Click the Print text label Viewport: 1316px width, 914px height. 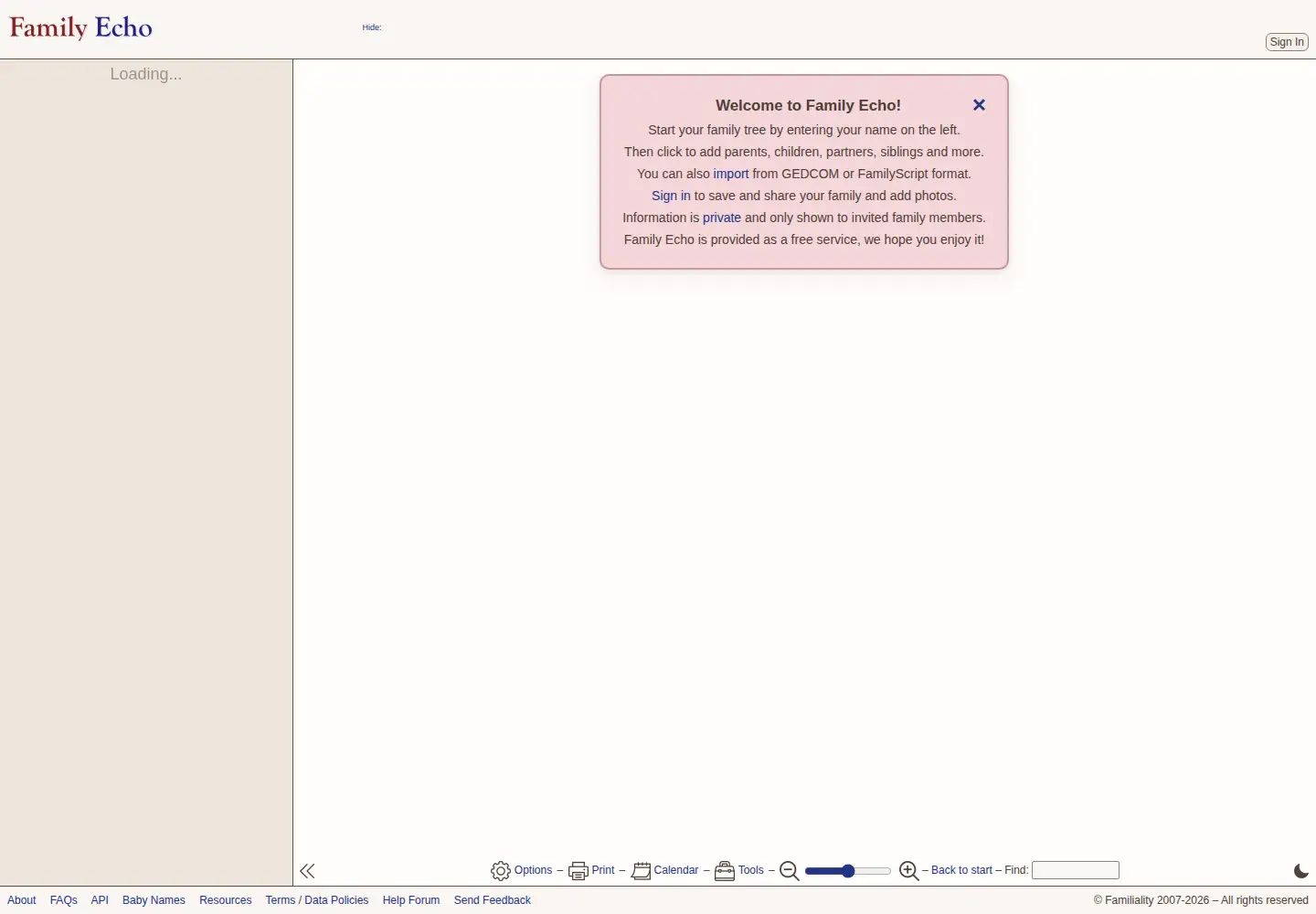pos(603,870)
